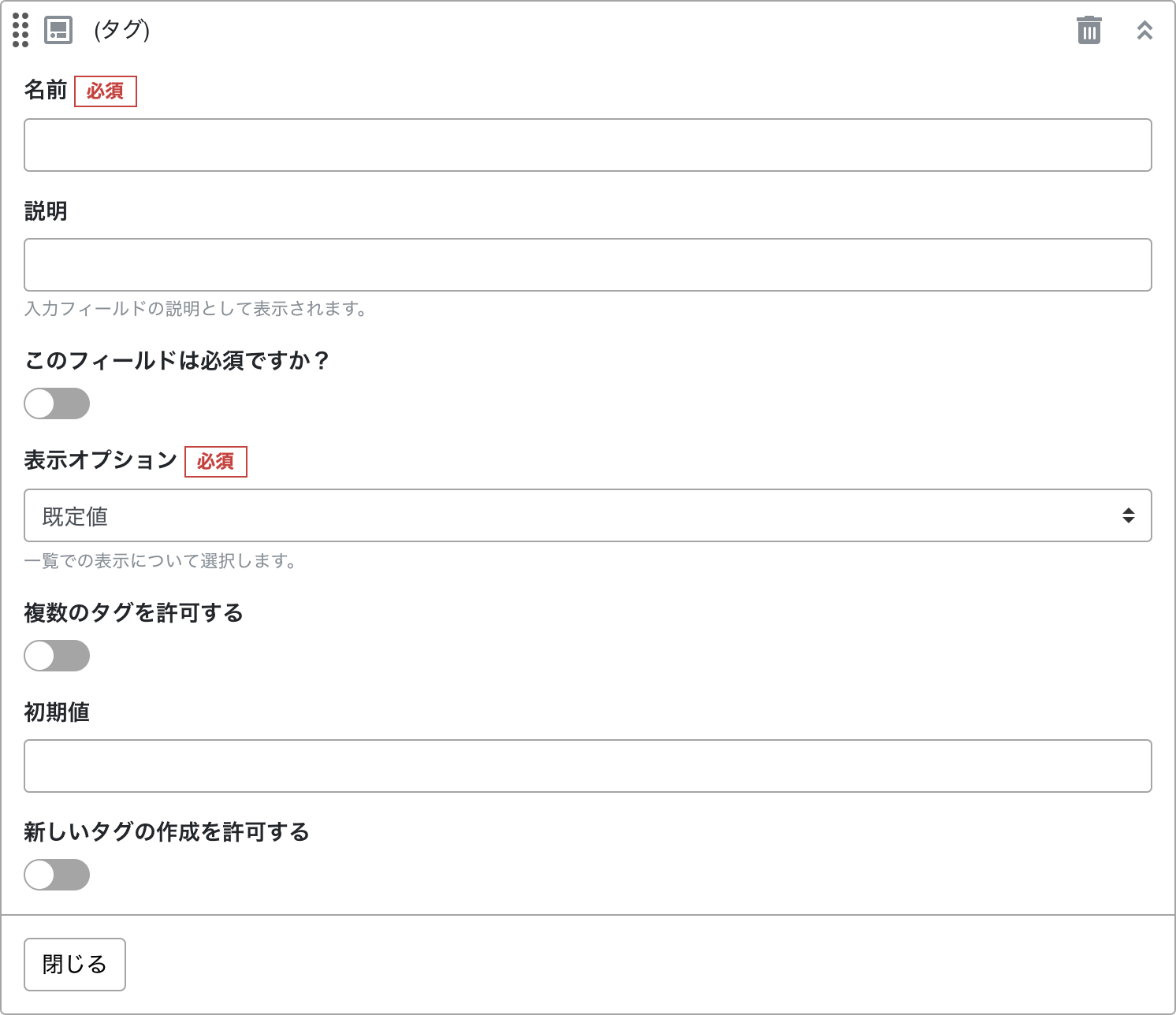Click the このフィールドは必須ですか？ label

(x=177, y=361)
